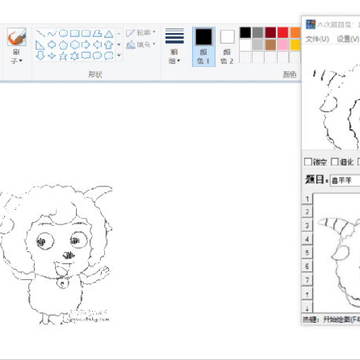360x360 pixels.
Task: Choose the pentagon shape
Action: click(63, 45)
